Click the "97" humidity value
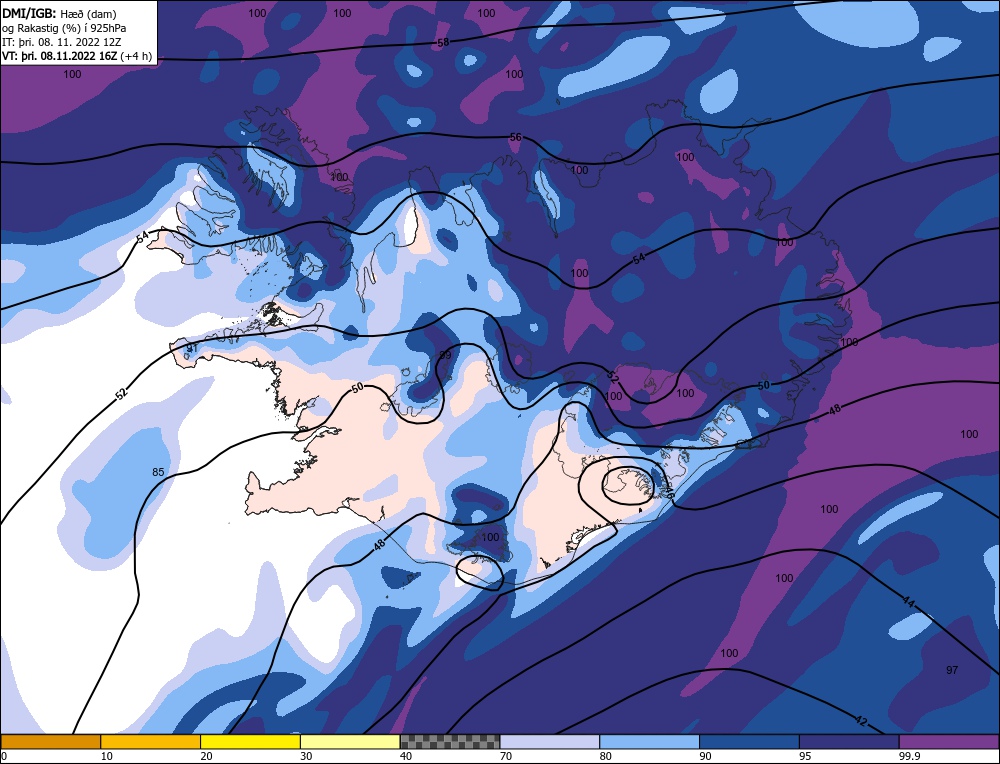 [952, 670]
